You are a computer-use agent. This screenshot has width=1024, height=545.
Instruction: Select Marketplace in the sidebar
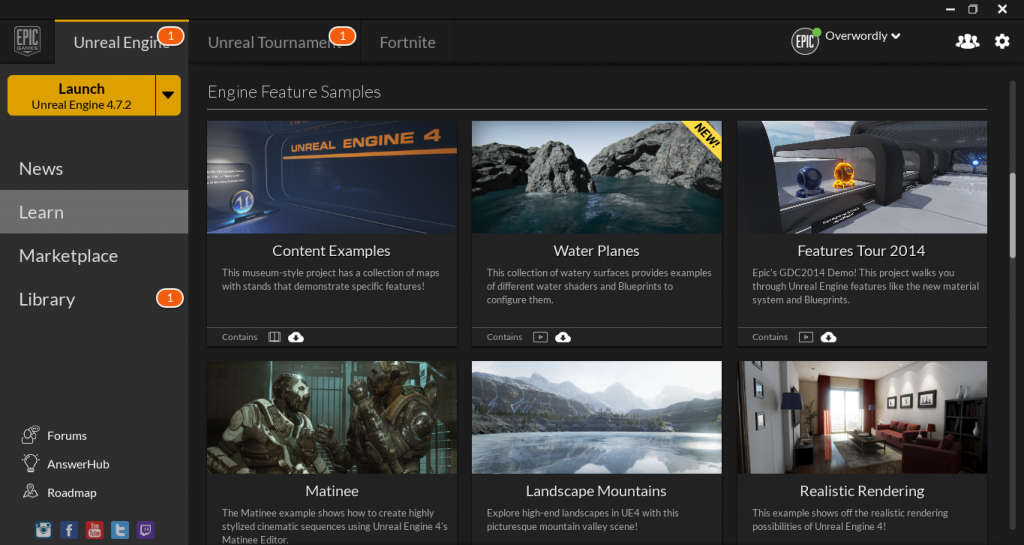pyautogui.click(x=68, y=256)
